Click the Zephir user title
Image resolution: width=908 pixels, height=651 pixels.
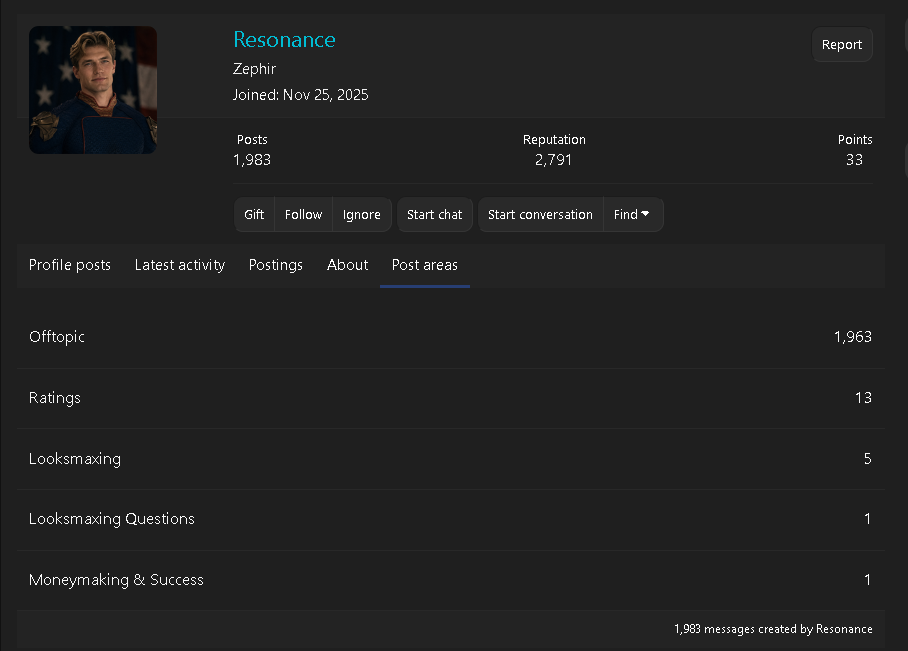[x=254, y=69]
